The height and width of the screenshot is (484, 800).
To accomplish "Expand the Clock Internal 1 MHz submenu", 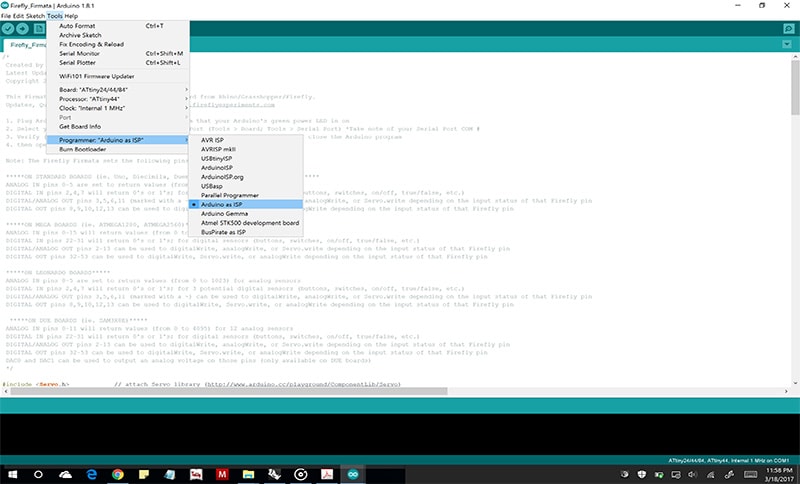I will click(118, 108).
